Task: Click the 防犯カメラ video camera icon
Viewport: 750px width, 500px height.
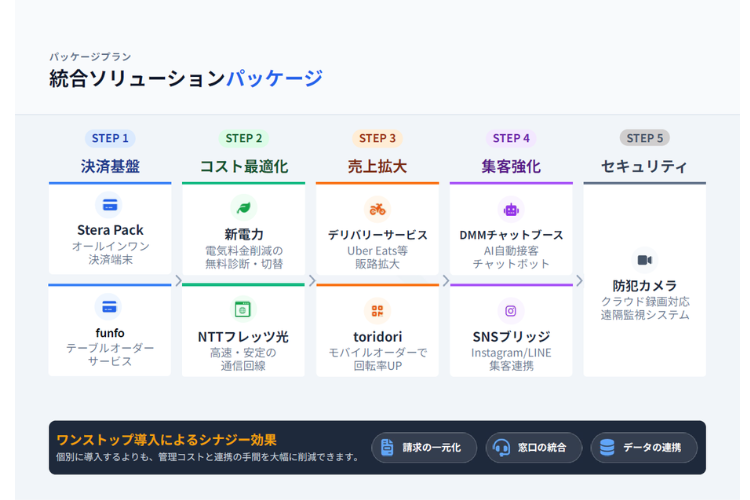Action: (645, 260)
